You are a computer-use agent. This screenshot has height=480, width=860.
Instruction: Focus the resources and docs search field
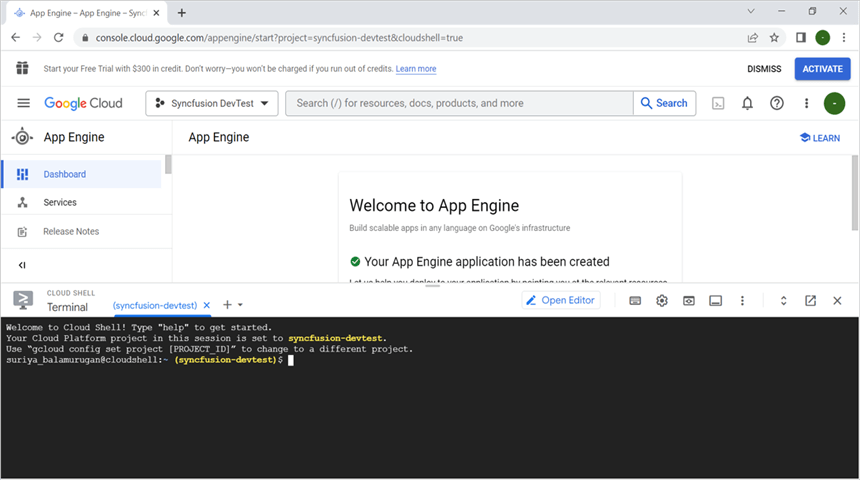(459, 103)
